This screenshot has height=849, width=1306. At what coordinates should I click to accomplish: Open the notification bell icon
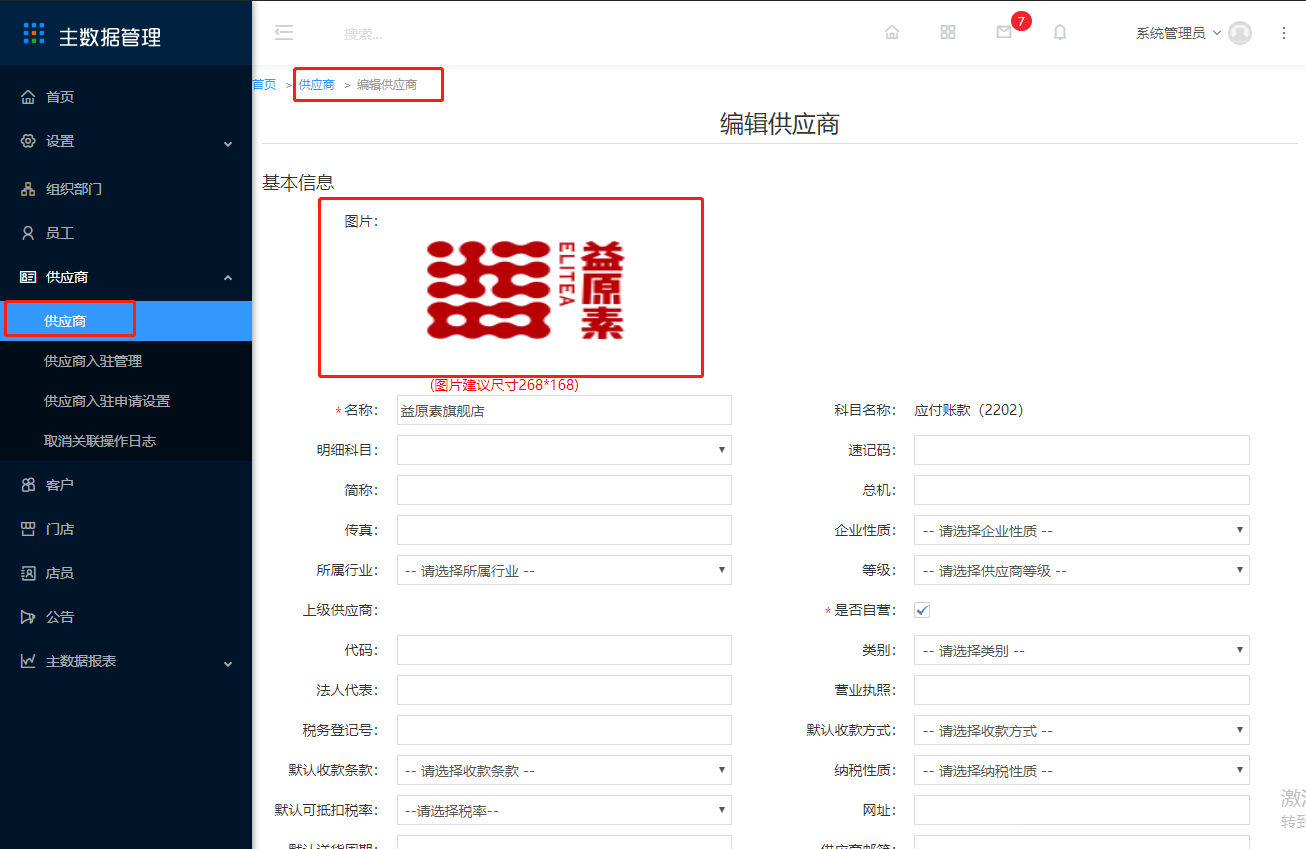1060,32
